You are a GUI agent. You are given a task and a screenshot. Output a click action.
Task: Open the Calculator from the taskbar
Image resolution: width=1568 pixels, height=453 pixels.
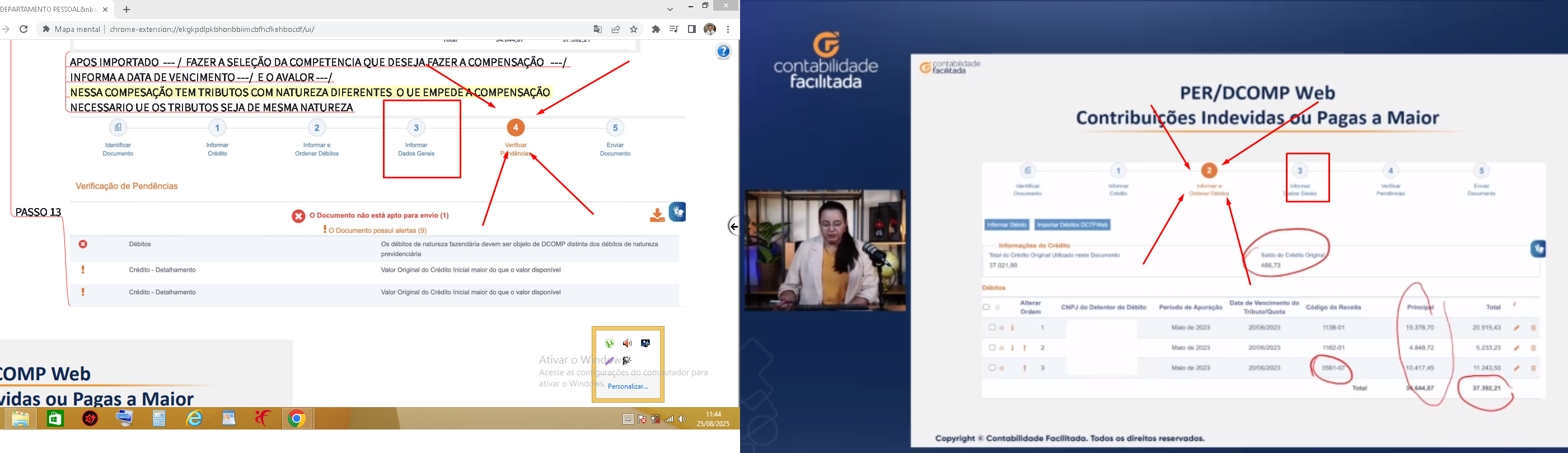click(160, 419)
